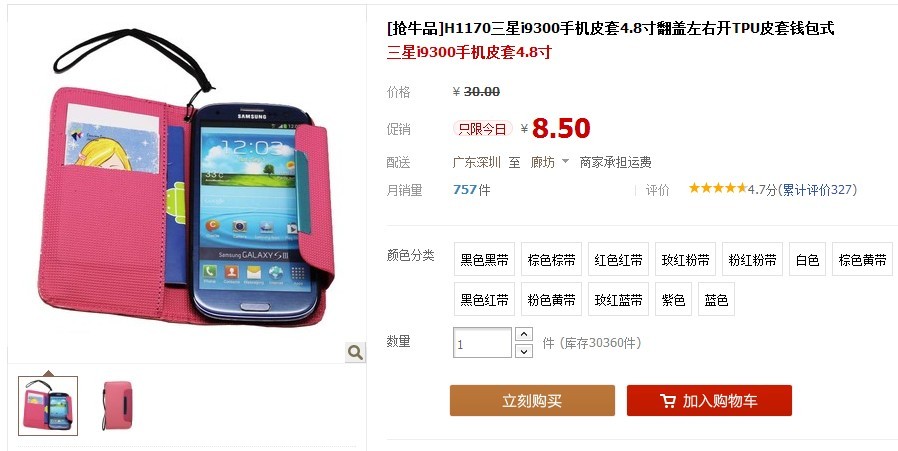Decrease quantity with the down arrow

[x=524, y=351]
